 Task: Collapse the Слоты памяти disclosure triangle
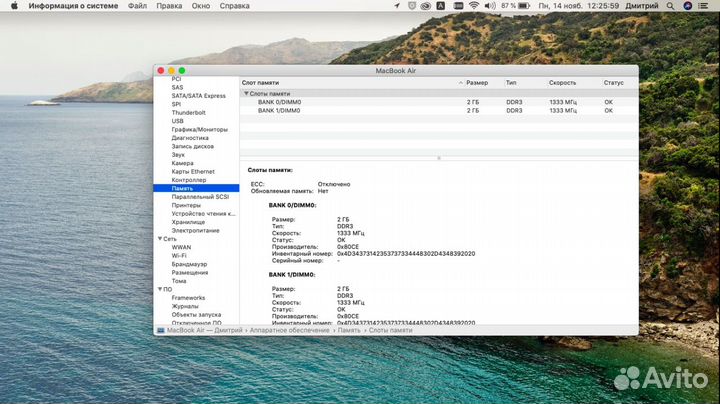click(246, 93)
